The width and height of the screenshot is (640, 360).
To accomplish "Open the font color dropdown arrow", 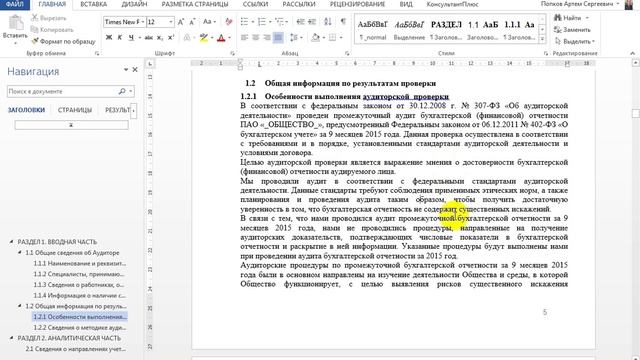I will click(x=229, y=38).
